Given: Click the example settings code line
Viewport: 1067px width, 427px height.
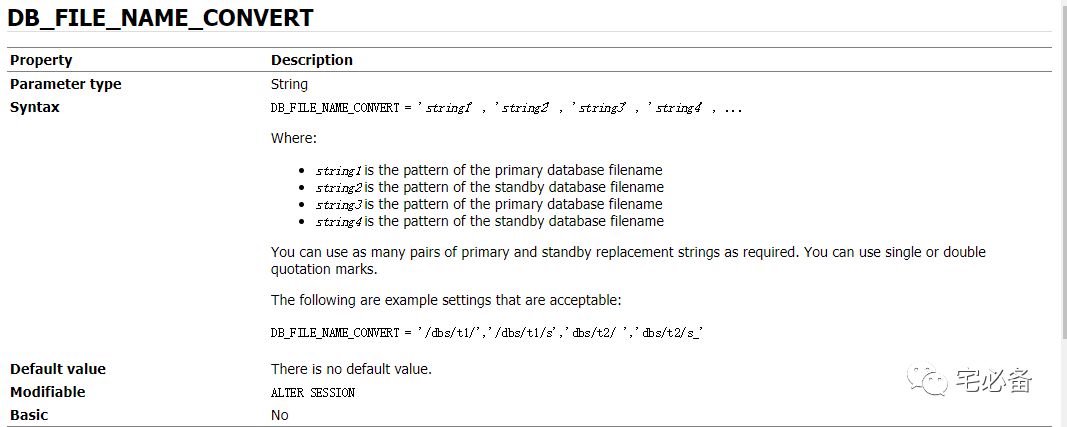Looking at the screenshot, I should [487, 332].
